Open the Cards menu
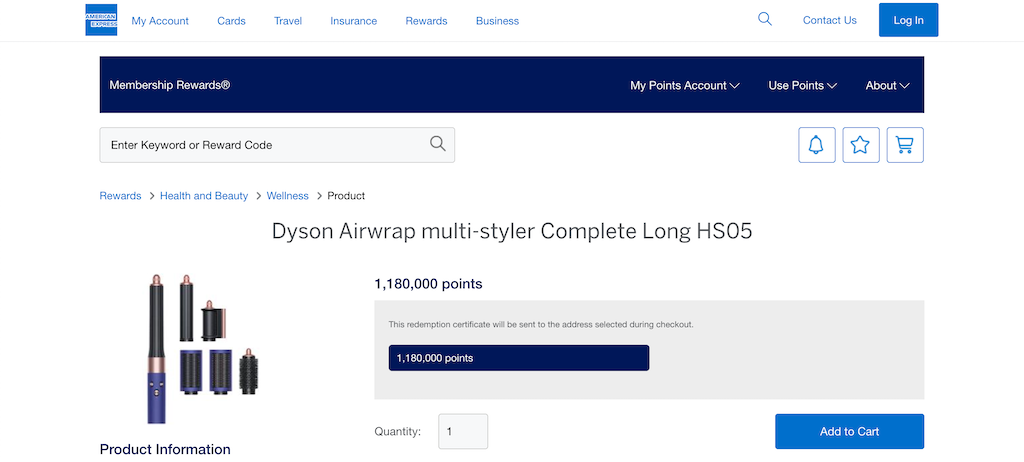This screenshot has width=1024, height=462. click(231, 21)
